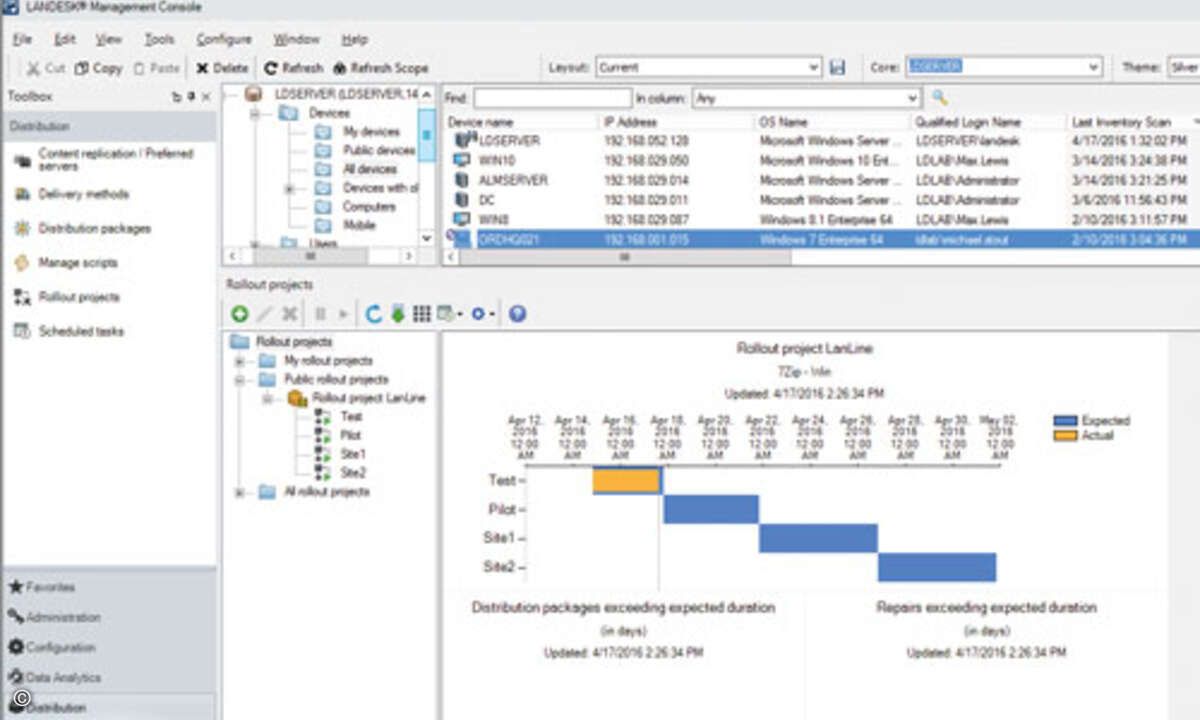Select the Administration toolbox group
The height and width of the screenshot is (720, 1200).
point(108,617)
